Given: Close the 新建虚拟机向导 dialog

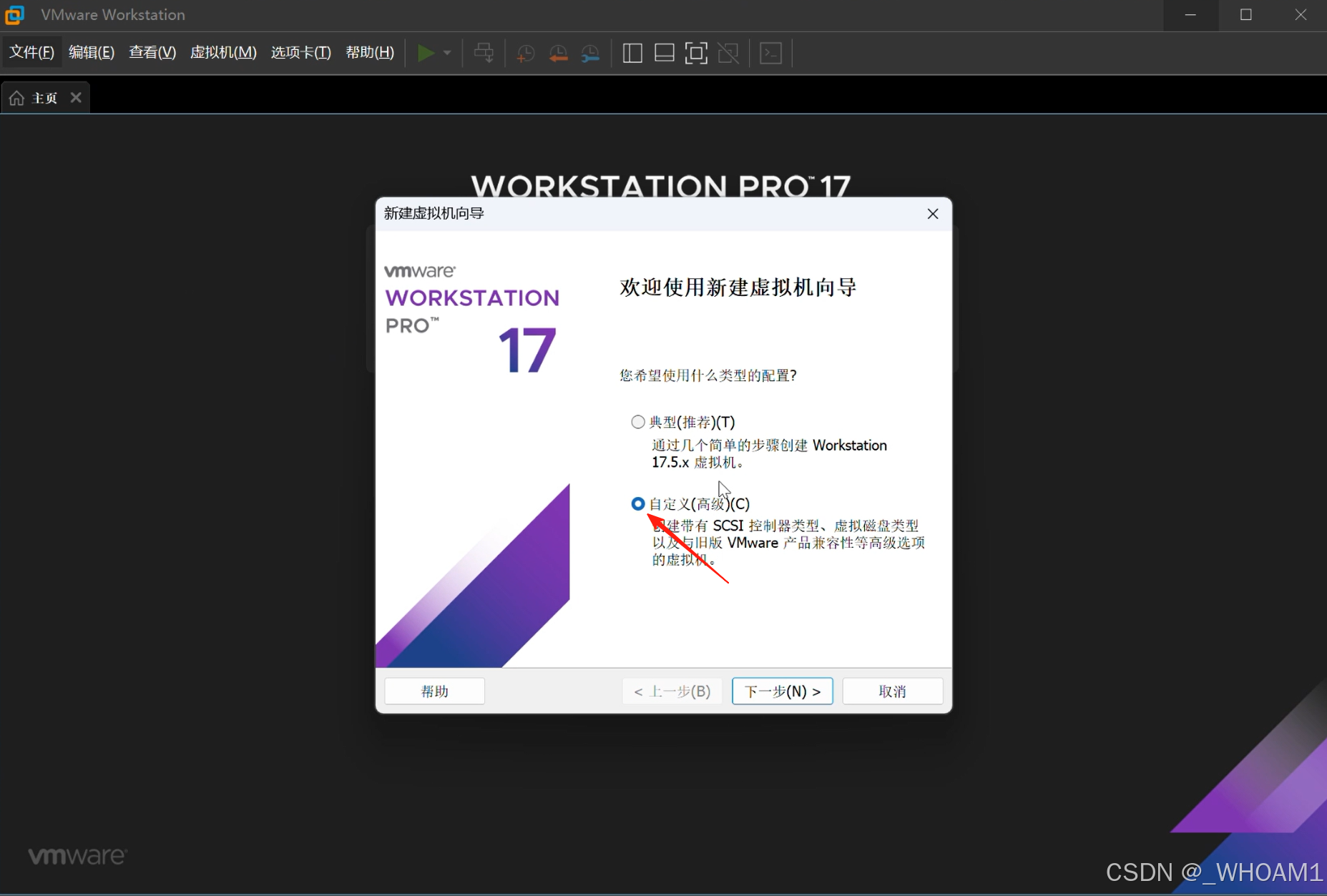Looking at the screenshot, I should 933,214.
